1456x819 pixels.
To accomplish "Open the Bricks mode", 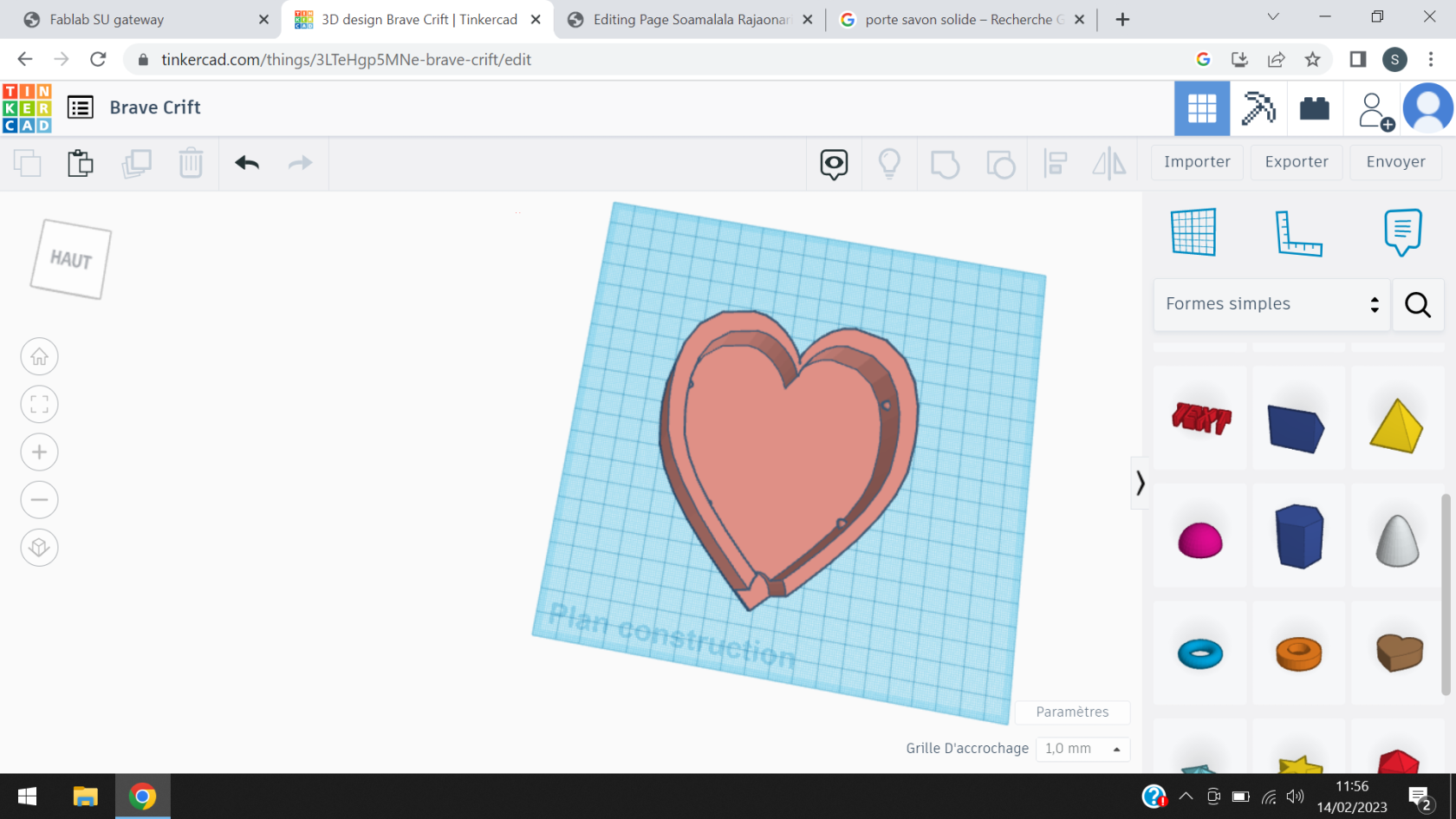I will (x=1315, y=108).
